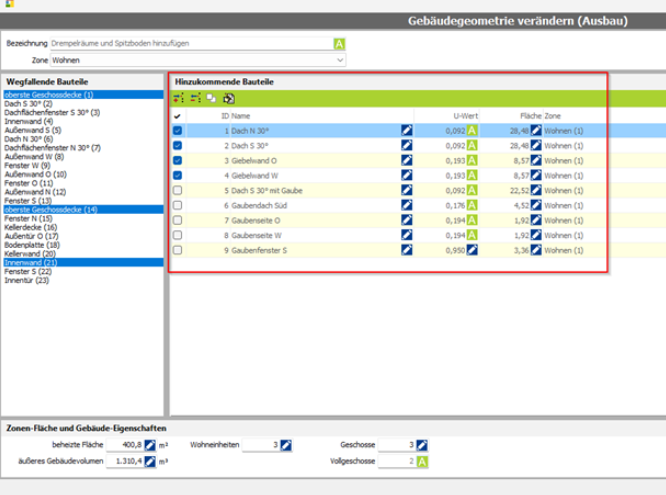This screenshot has width=666, height=495.
Task: Sort table by Name column header
Action: (244, 116)
